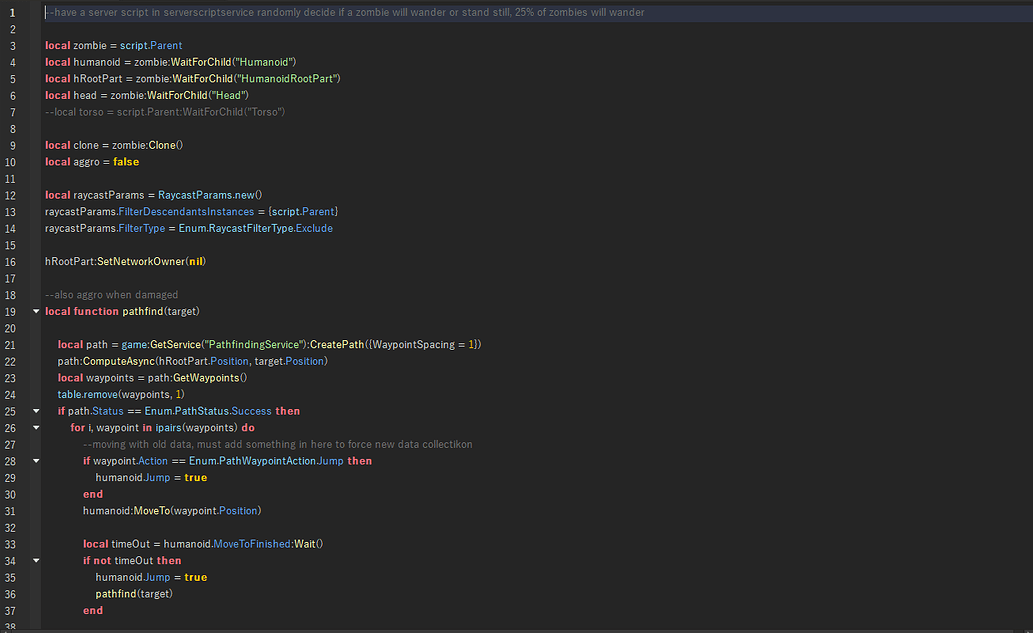
Task: Click the commented-out torso line
Action: [165, 112]
